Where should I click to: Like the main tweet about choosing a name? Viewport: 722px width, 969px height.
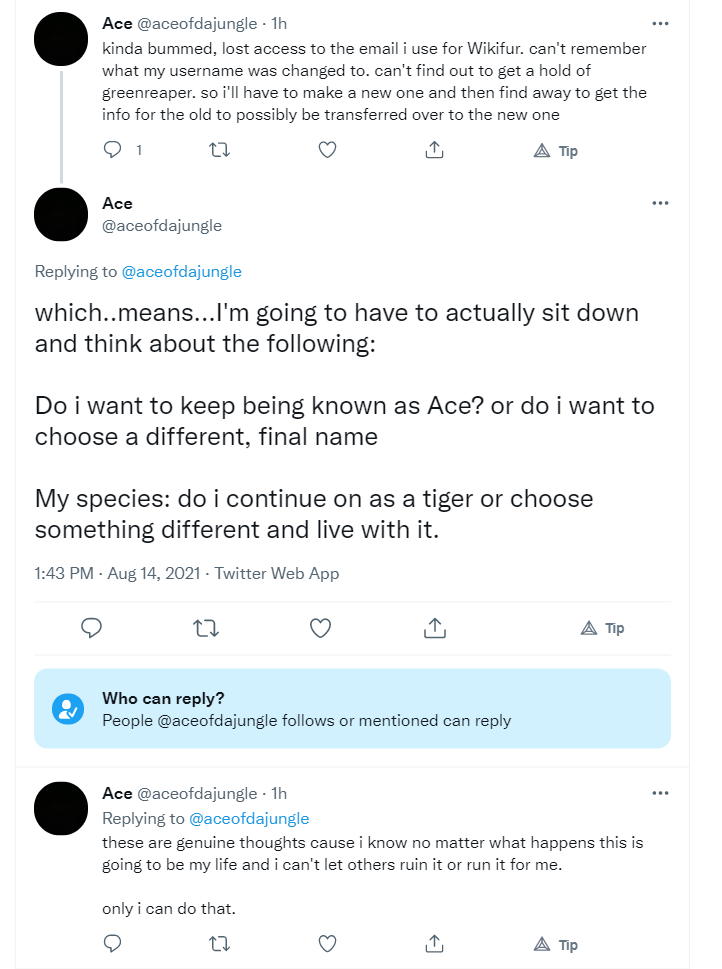pyautogui.click(x=320, y=628)
